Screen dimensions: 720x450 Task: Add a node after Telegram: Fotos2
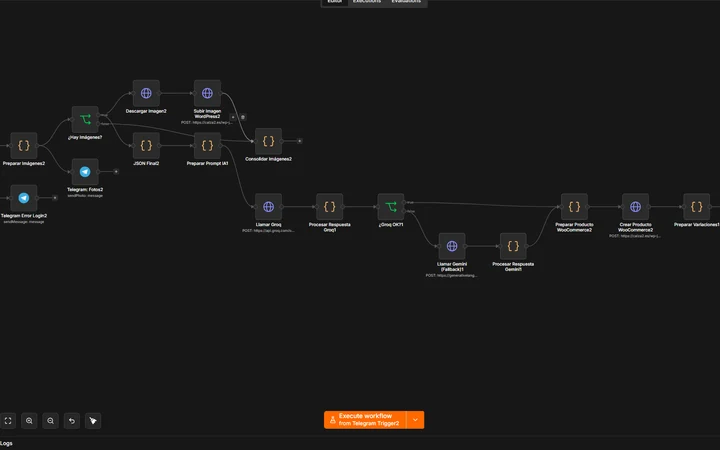pos(116,172)
